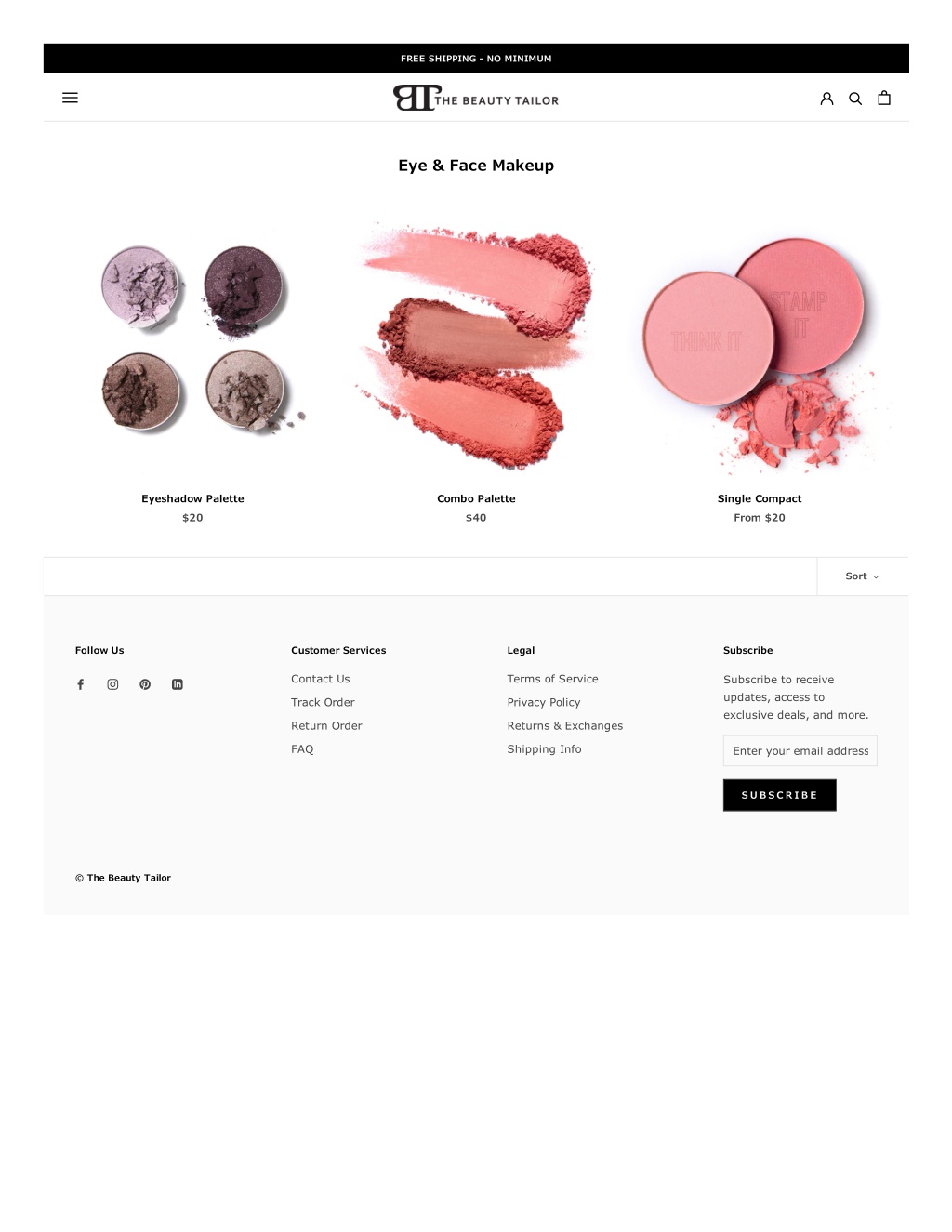Image resolution: width=952 pixels, height=1232 pixels.
Task: Open the hamburger navigation menu
Action: [x=70, y=98]
